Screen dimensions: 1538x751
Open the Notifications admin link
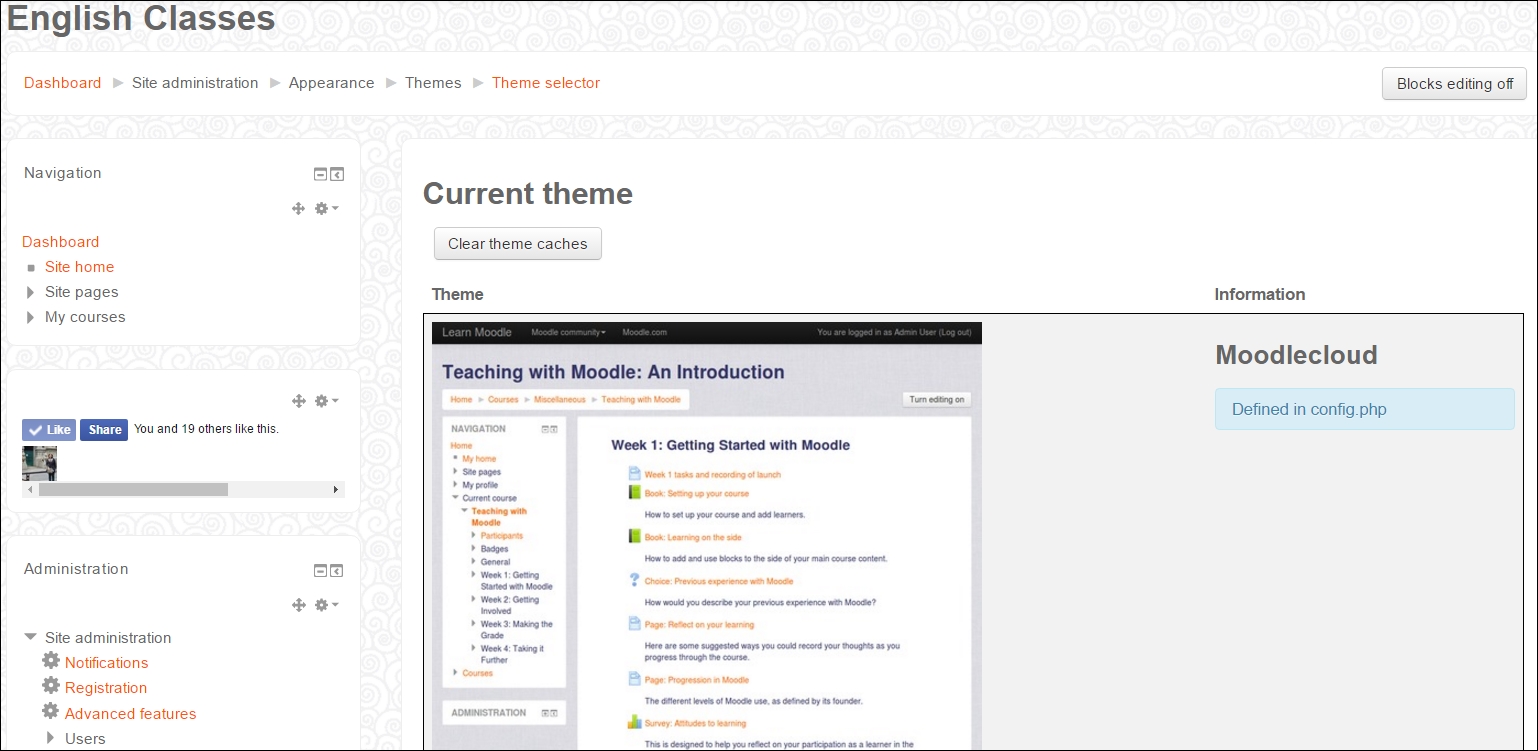[x=106, y=663]
